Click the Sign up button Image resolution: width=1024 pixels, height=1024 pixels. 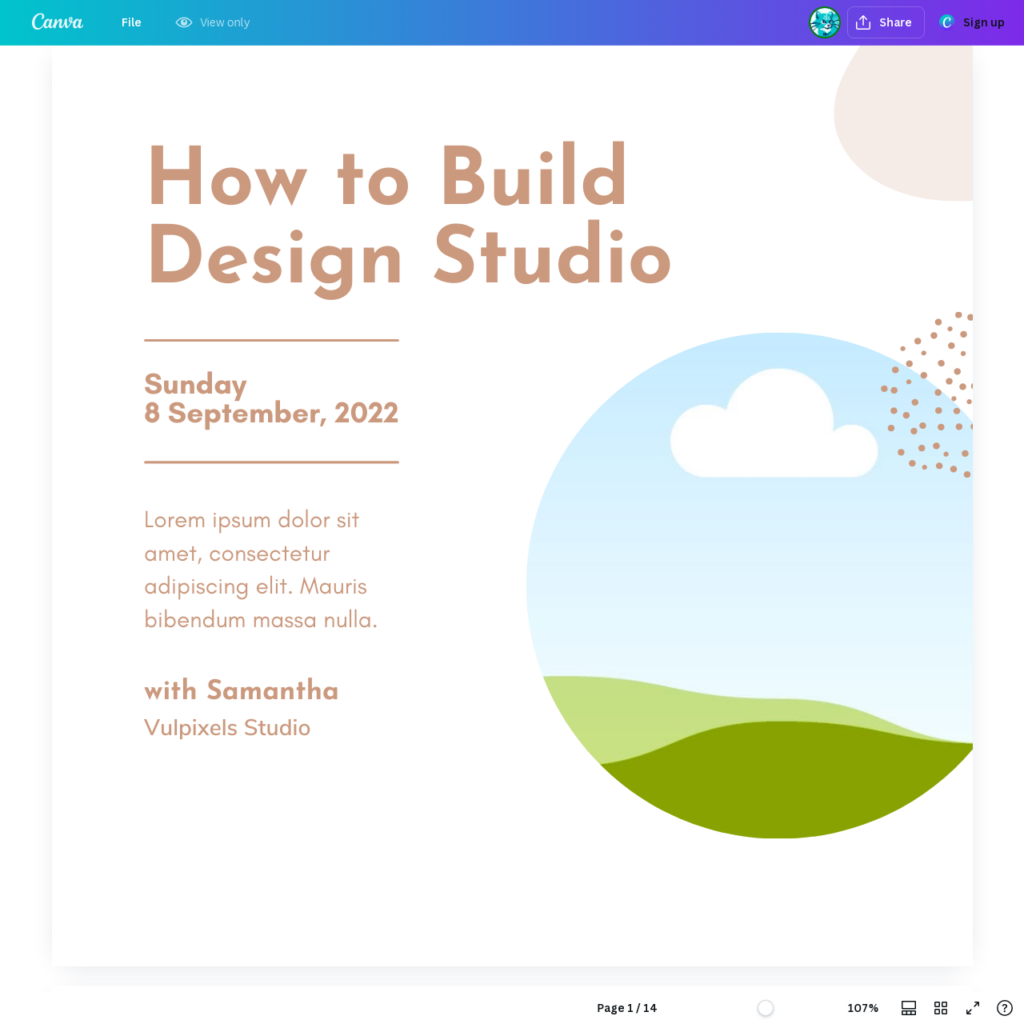[x=972, y=22]
